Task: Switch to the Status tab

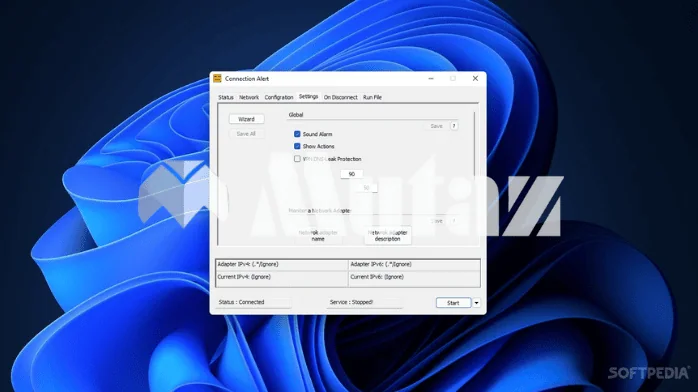Action: tap(226, 97)
